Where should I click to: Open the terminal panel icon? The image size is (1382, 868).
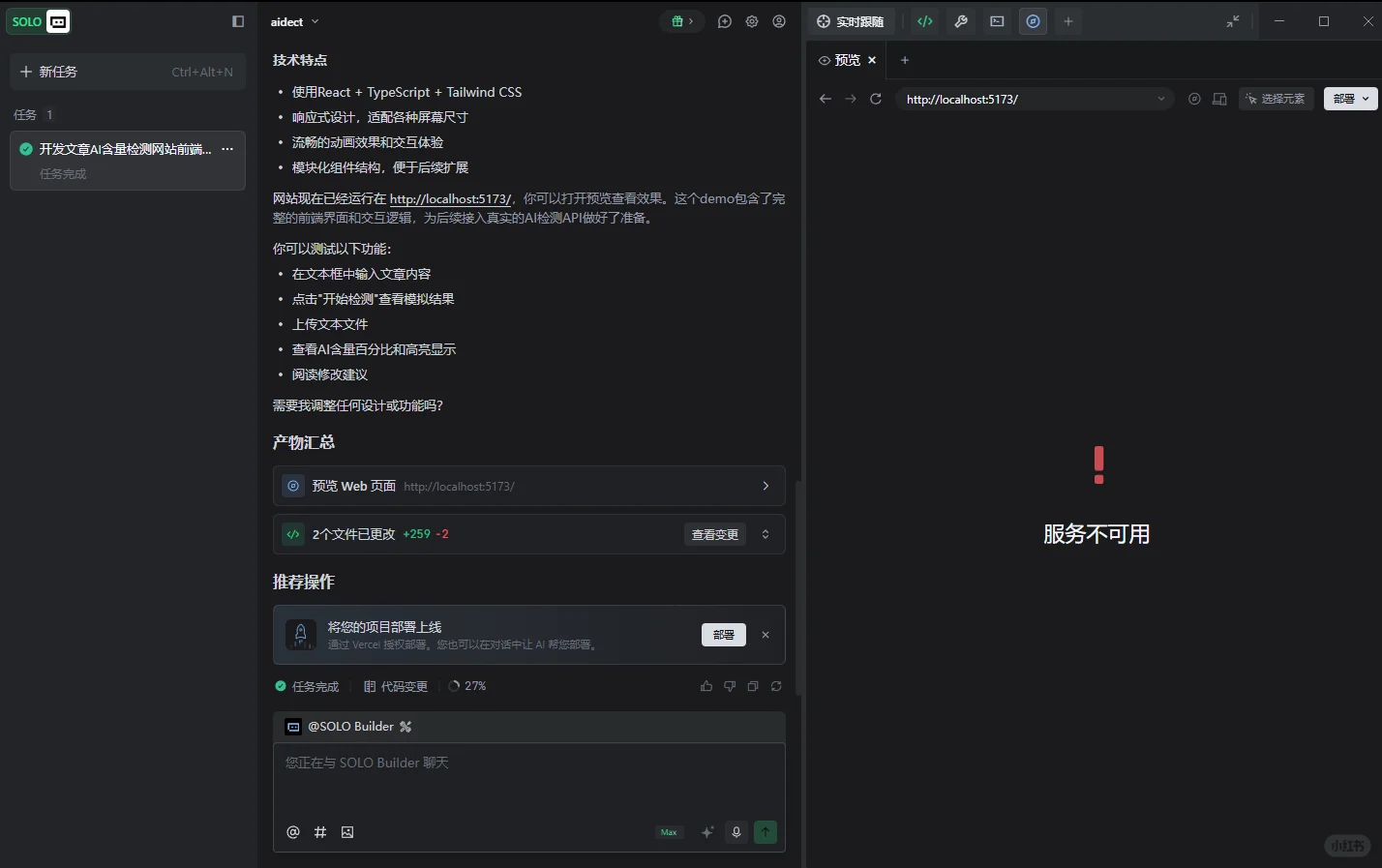point(997,20)
